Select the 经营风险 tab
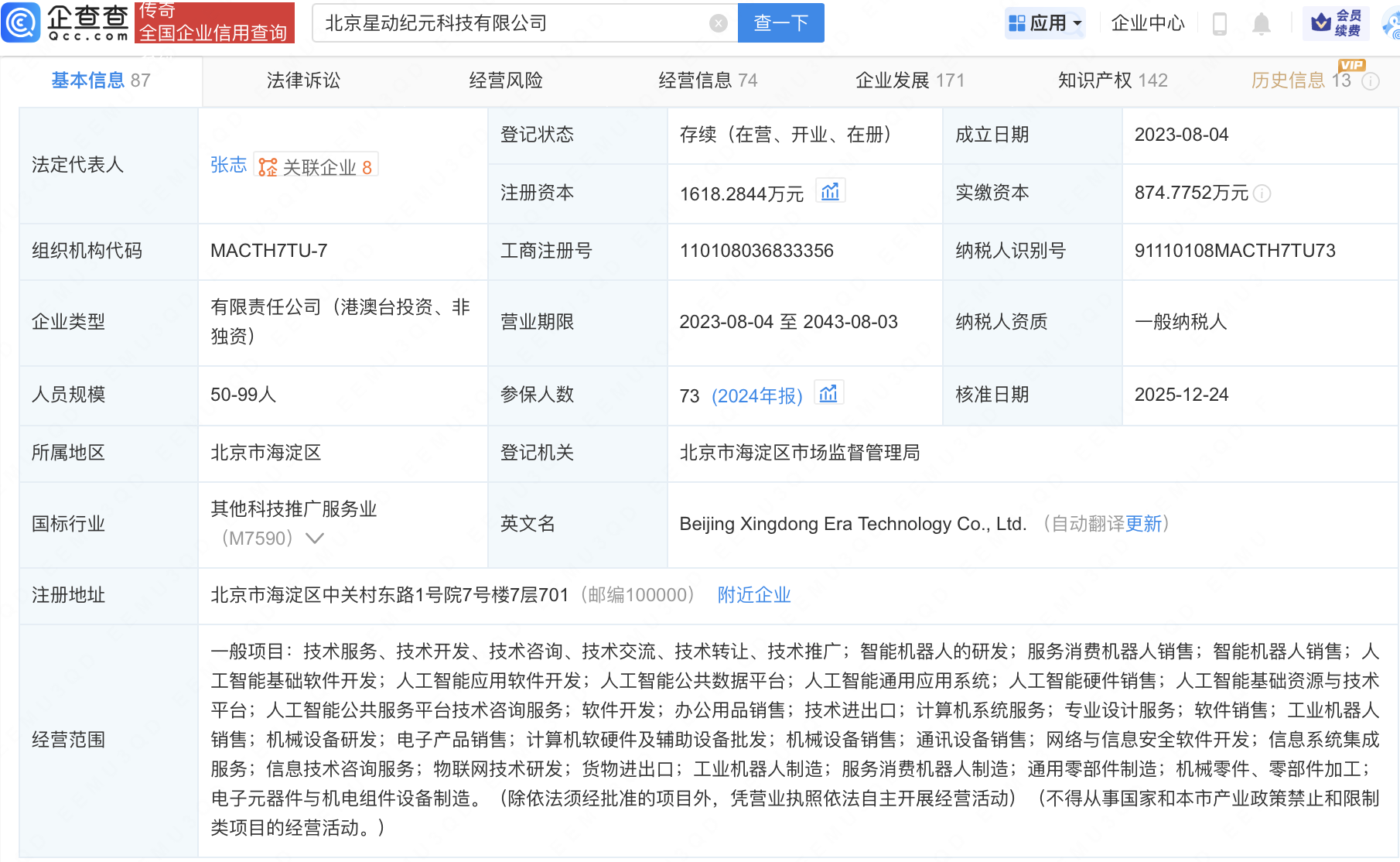This screenshot has height=862, width=1400. tap(506, 80)
